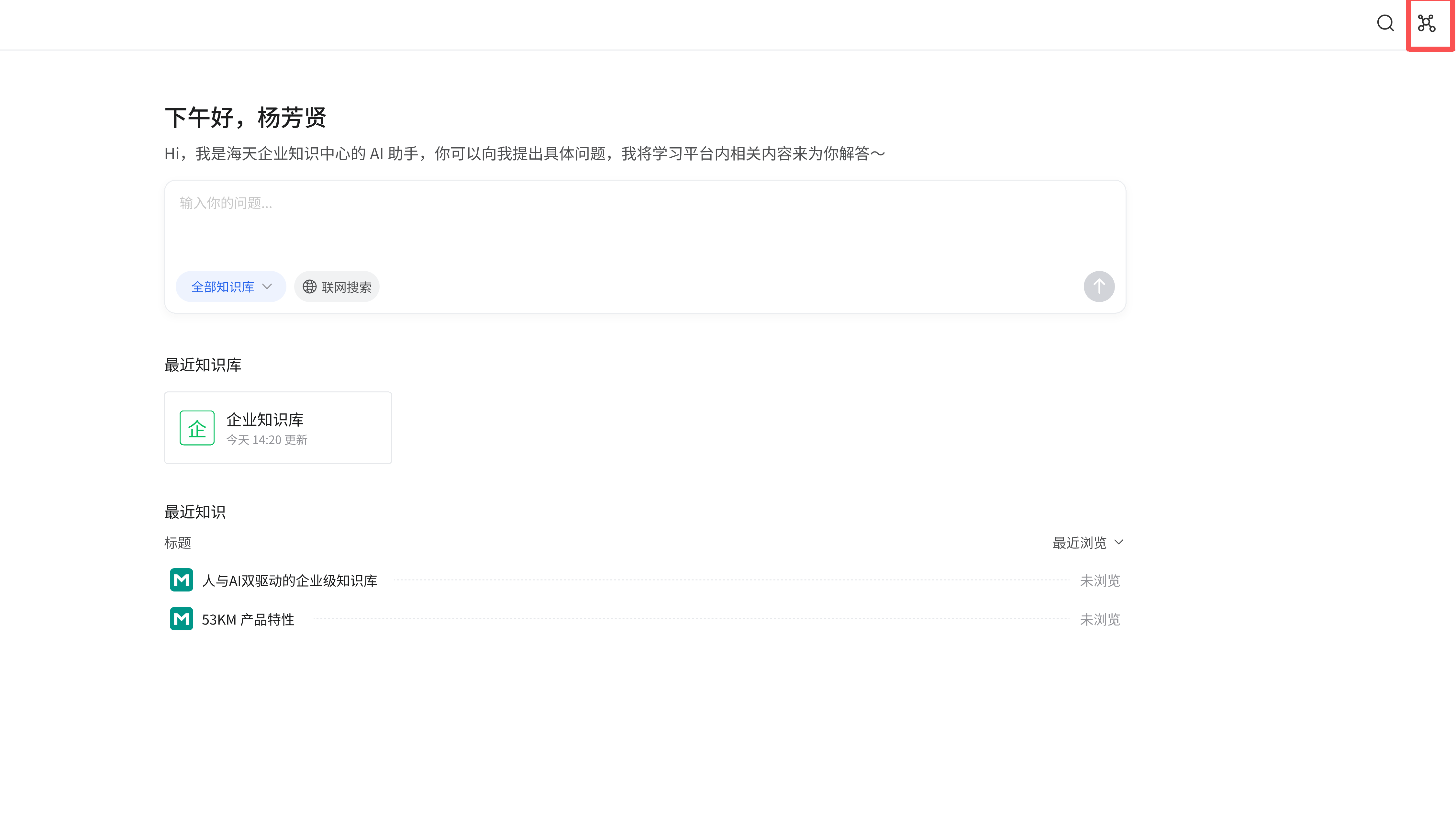Click M icon beside 人与AI双驱动的企业级知识库

(x=182, y=580)
